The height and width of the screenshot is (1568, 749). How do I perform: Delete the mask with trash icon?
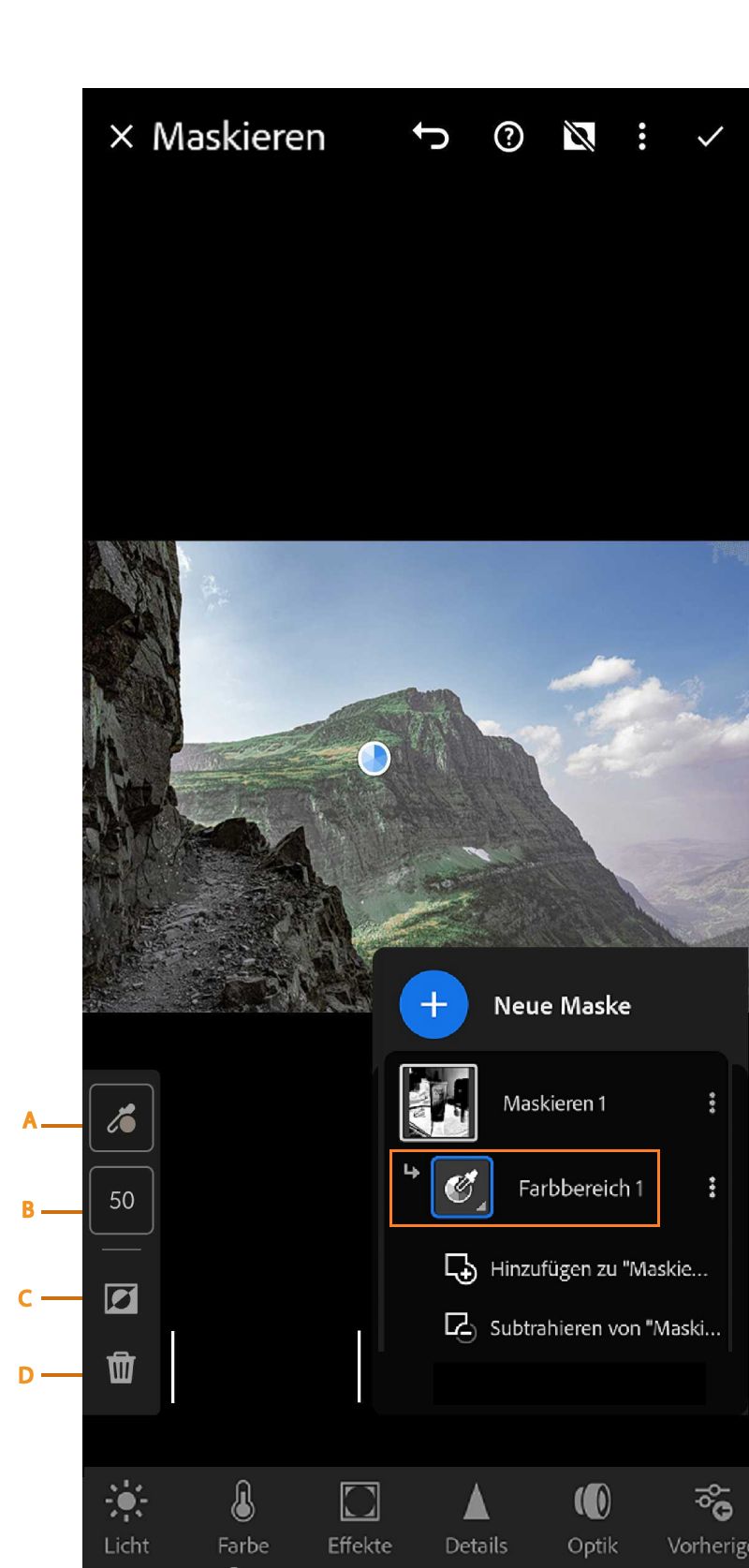click(122, 1368)
